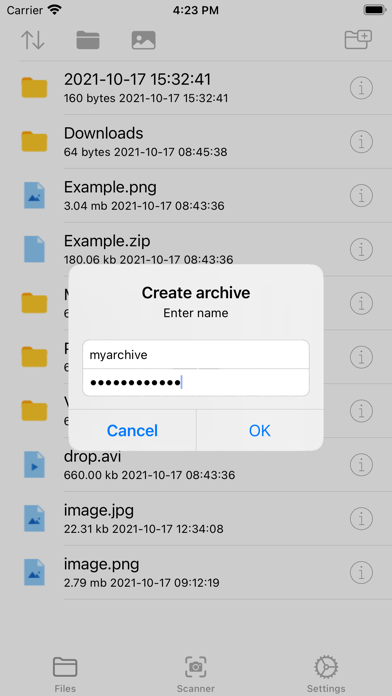
Task: Tap the Downloads folder icon
Action: [x=34, y=141]
